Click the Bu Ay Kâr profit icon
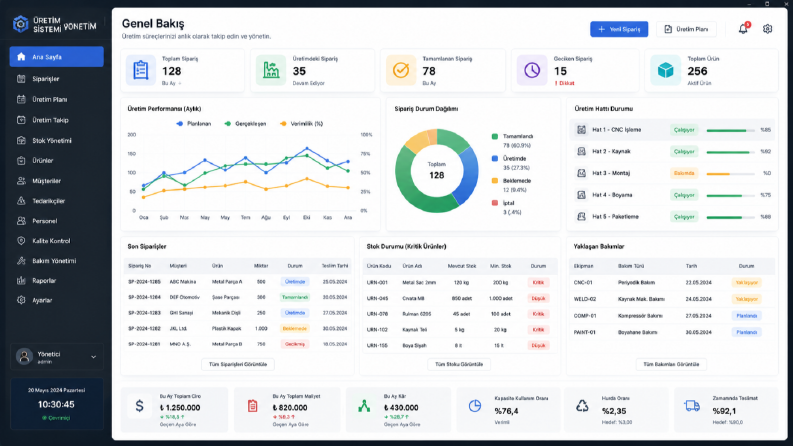Image resolution: width=793 pixels, height=446 pixels. [x=364, y=406]
